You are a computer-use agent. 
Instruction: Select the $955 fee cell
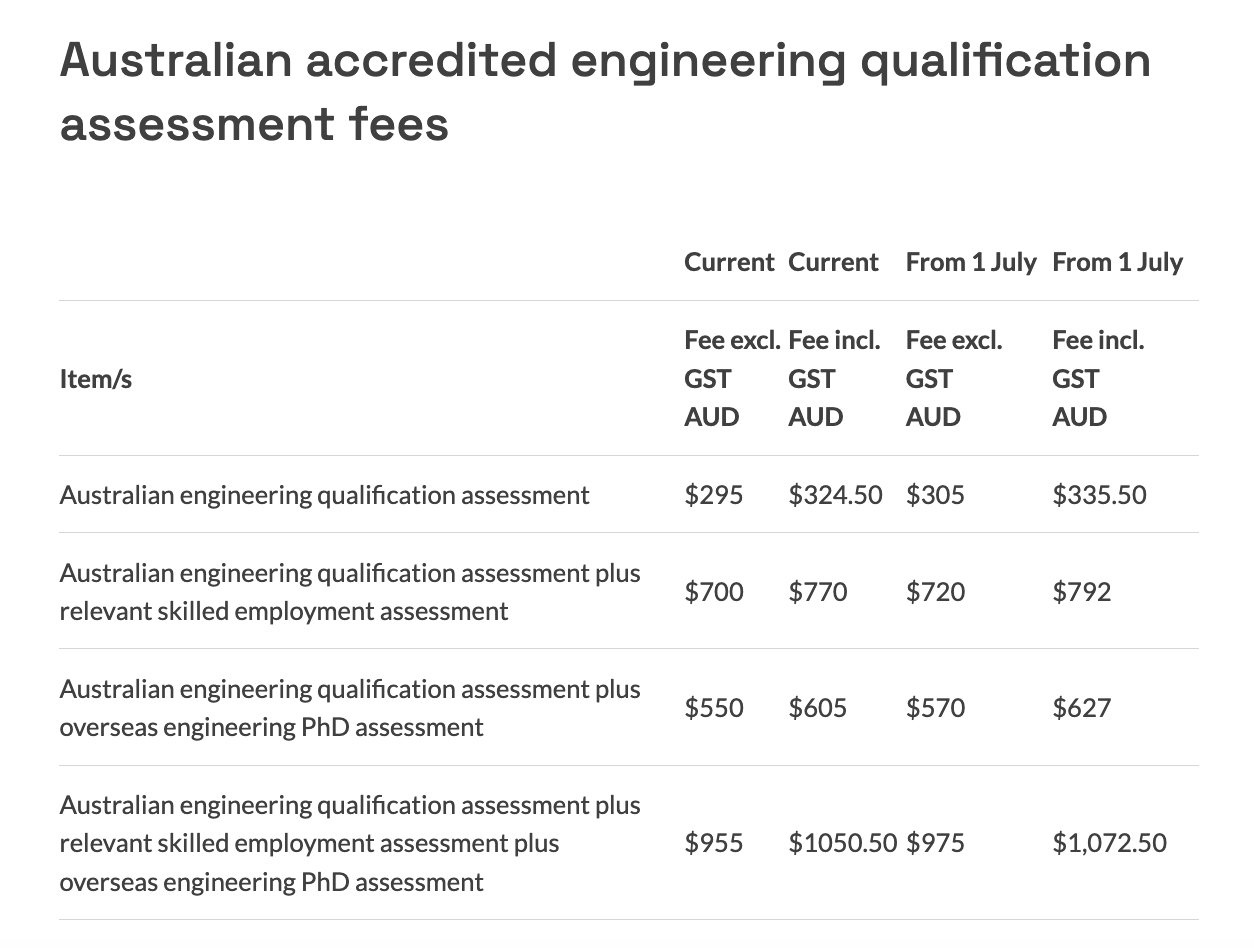[714, 843]
